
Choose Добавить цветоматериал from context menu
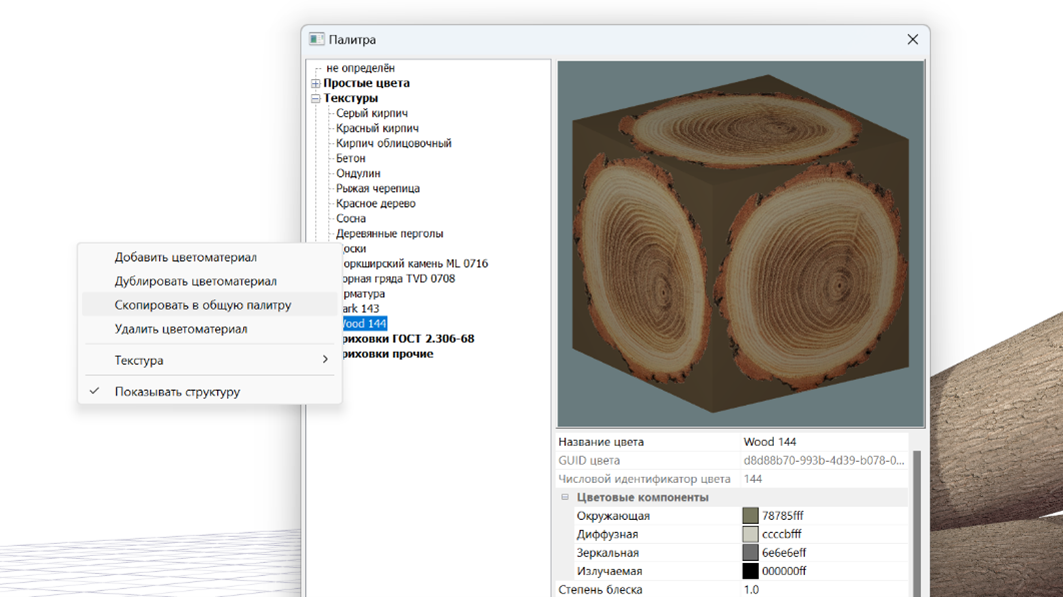click(185, 257)
